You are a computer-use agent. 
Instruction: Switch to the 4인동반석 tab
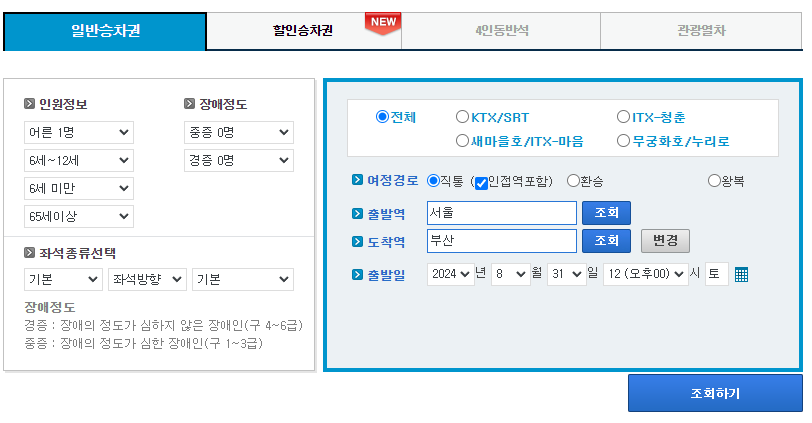tap(501, 31)
